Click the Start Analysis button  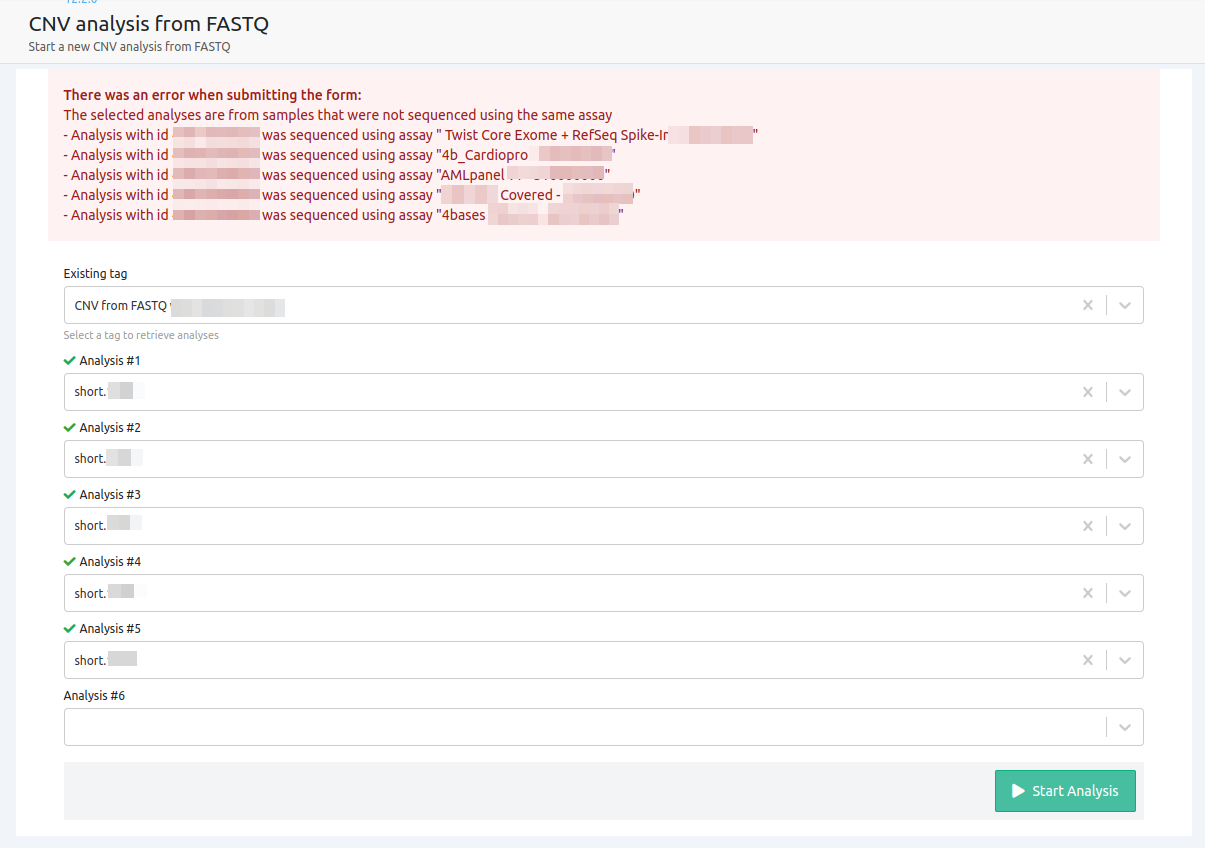point(1065,791)
